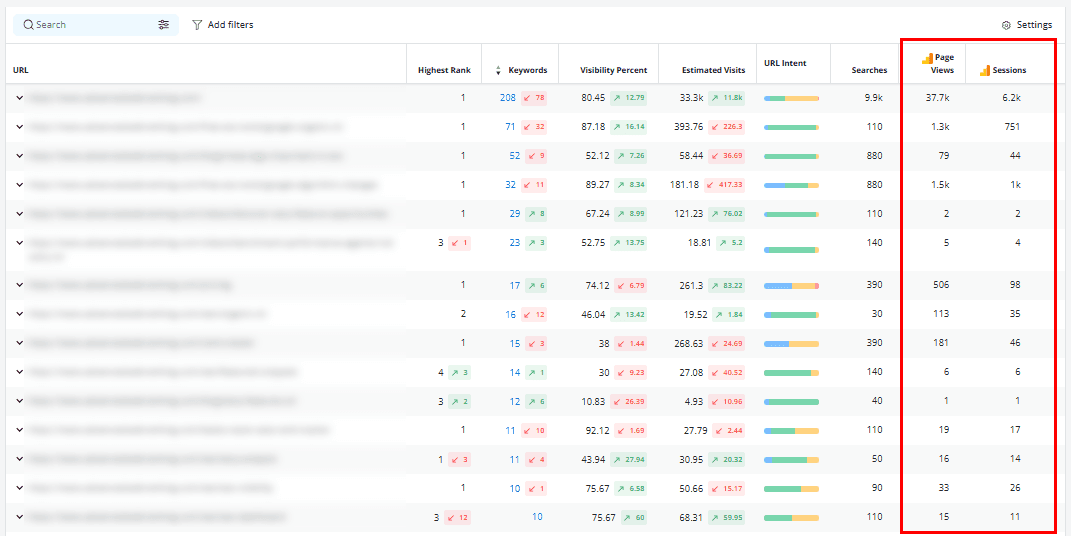The image size is (1071, 536).
Task: Click the URL Intent bar in the 208-keyword row
Action: (792, 99)
